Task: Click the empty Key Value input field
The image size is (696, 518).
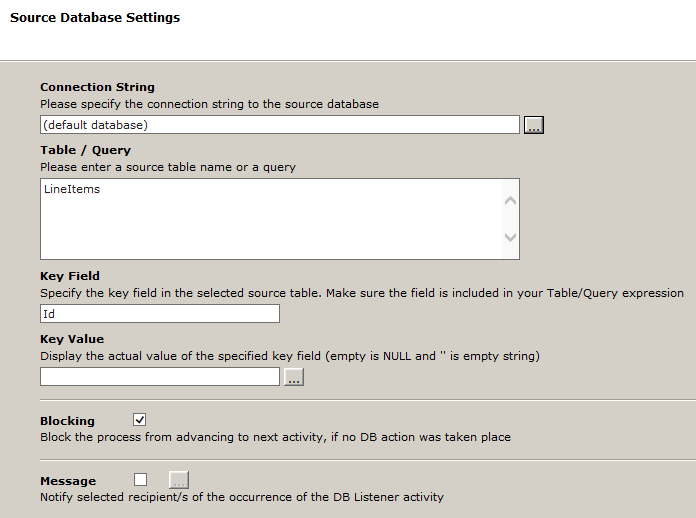Action: (x=159, y=376)
